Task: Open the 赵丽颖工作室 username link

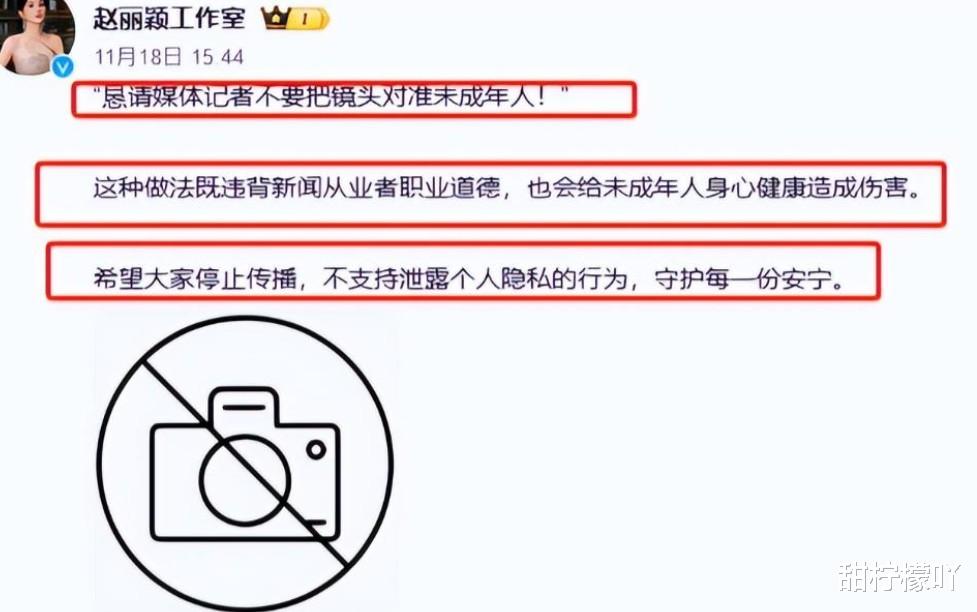Action: tap(169, 17)
